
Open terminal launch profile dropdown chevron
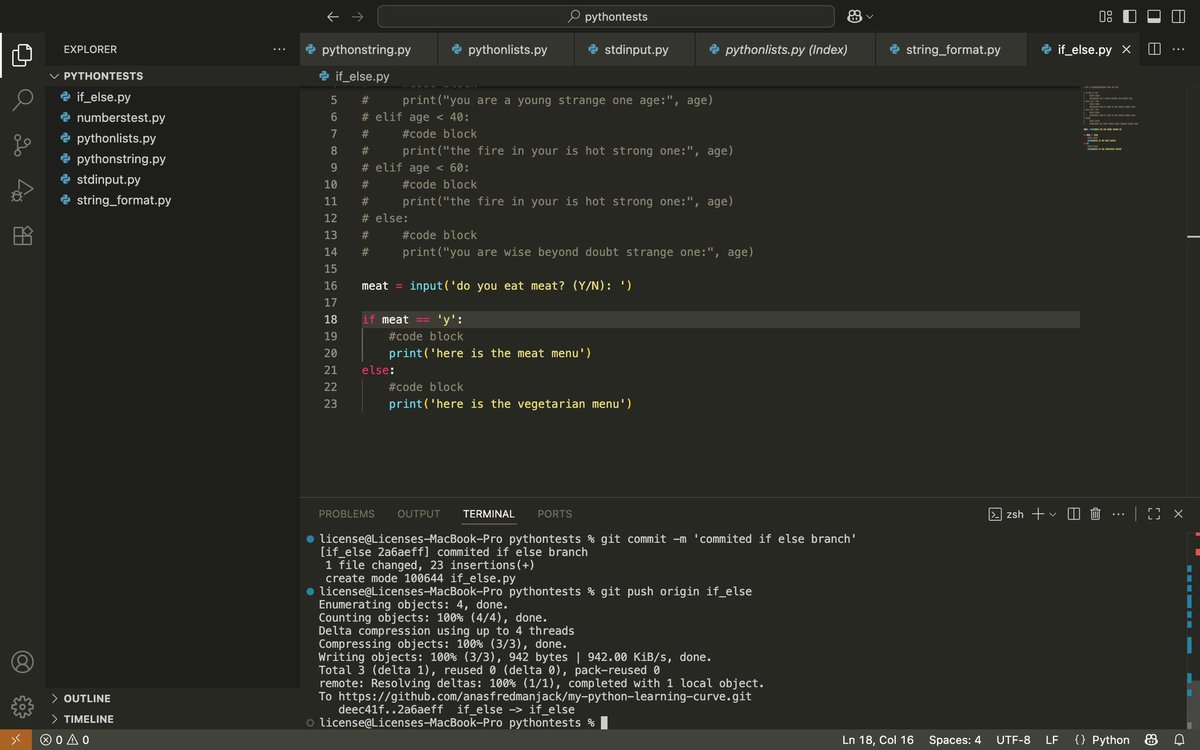[x=1052, y=514]
